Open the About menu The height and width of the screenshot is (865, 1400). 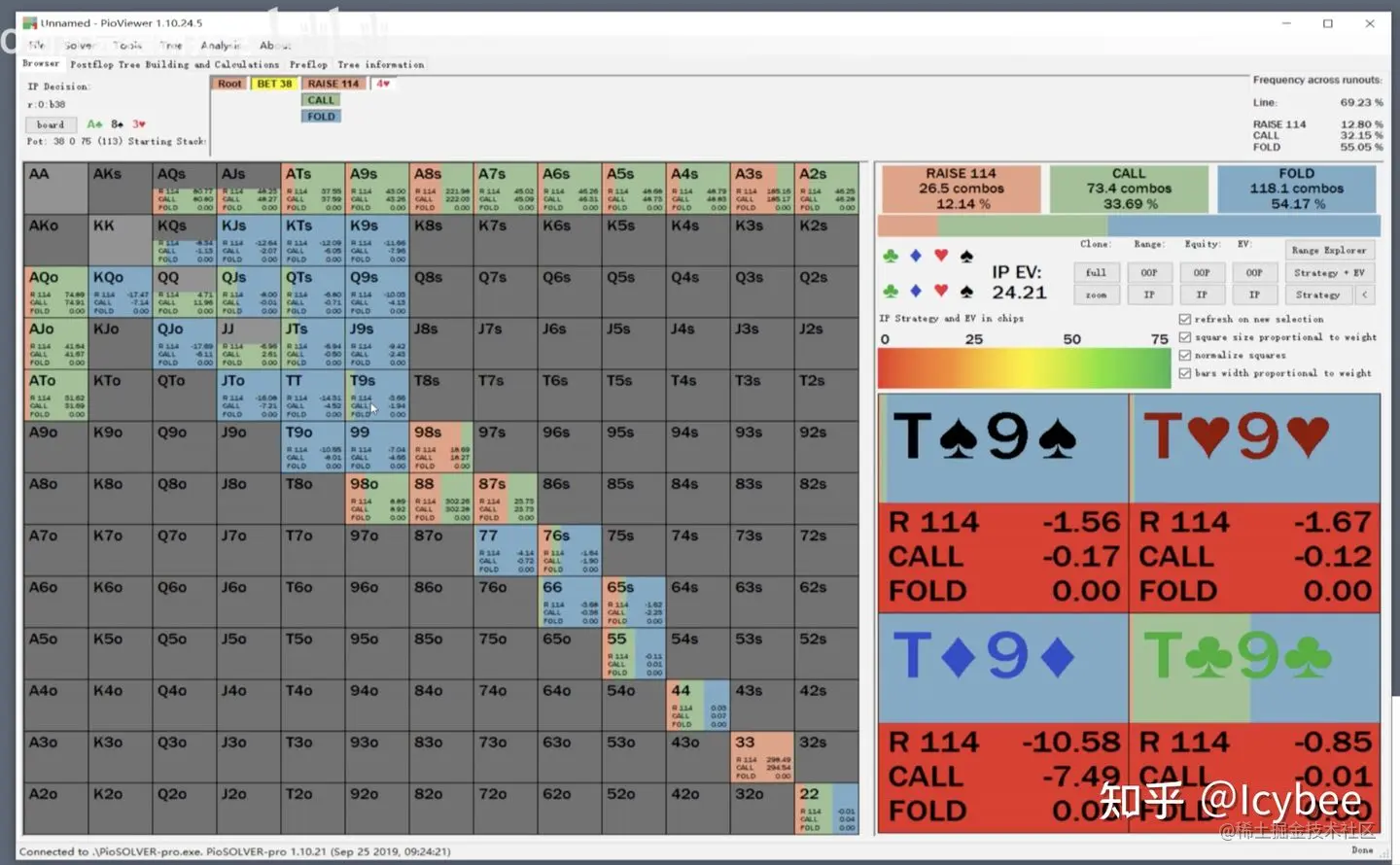coord(275,45)
